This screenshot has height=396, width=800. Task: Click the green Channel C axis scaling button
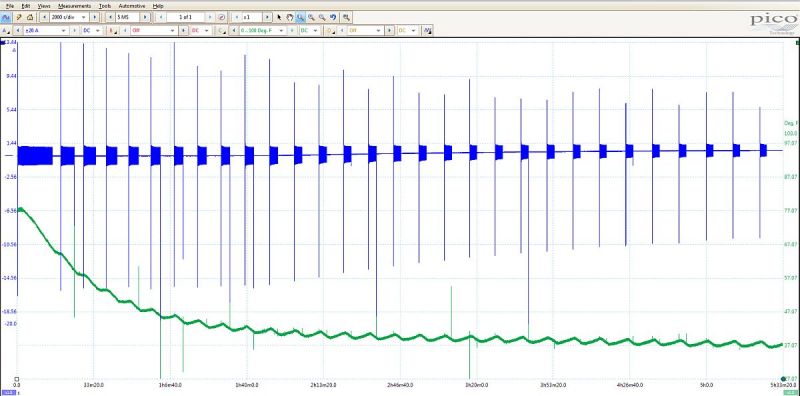(x=792, y=393)
